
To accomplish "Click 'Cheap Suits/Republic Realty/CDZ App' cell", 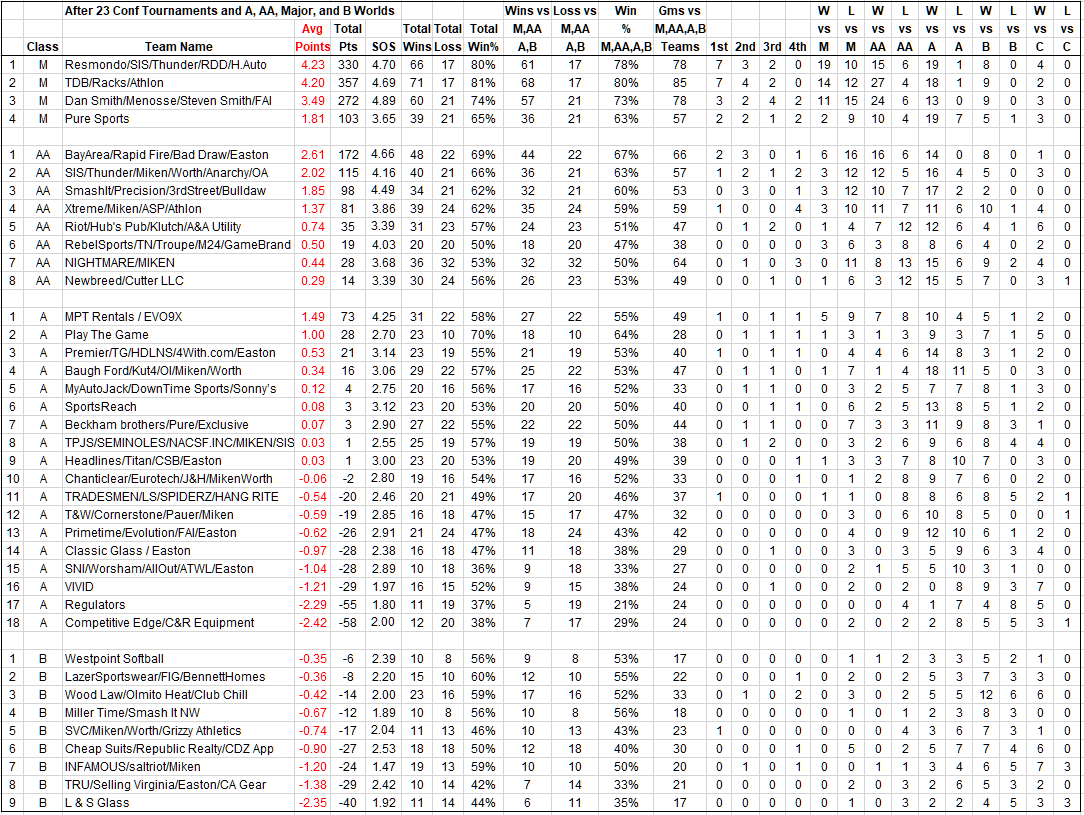I will (178, 748).
